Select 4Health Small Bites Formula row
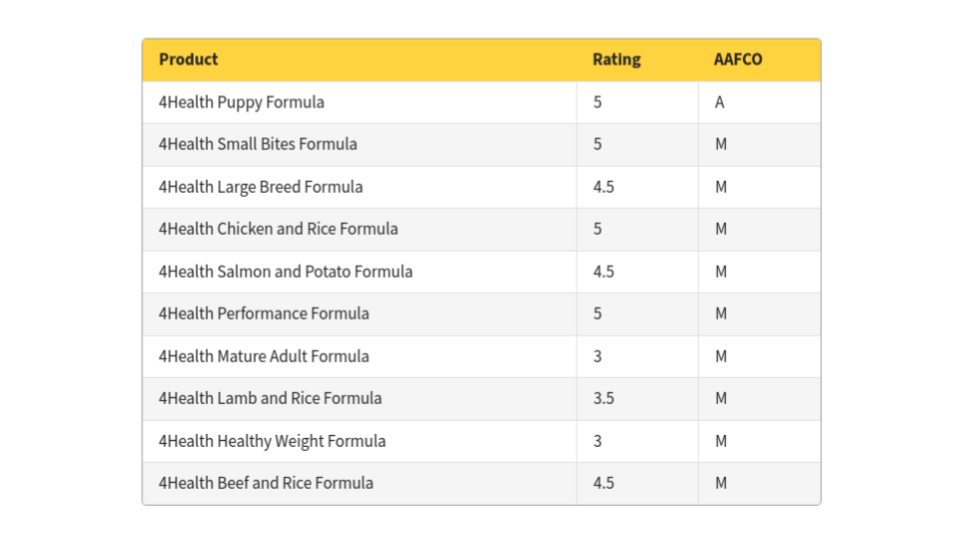 tap(481, 144)
